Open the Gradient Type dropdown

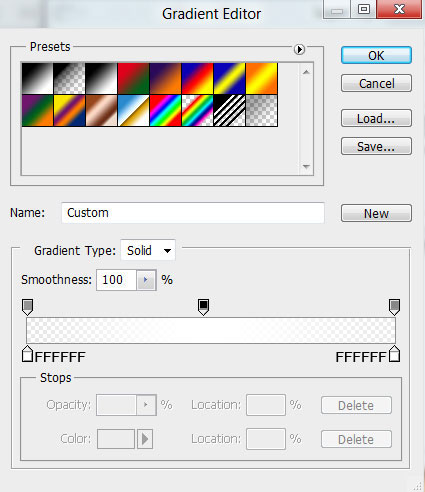(148, 250)
